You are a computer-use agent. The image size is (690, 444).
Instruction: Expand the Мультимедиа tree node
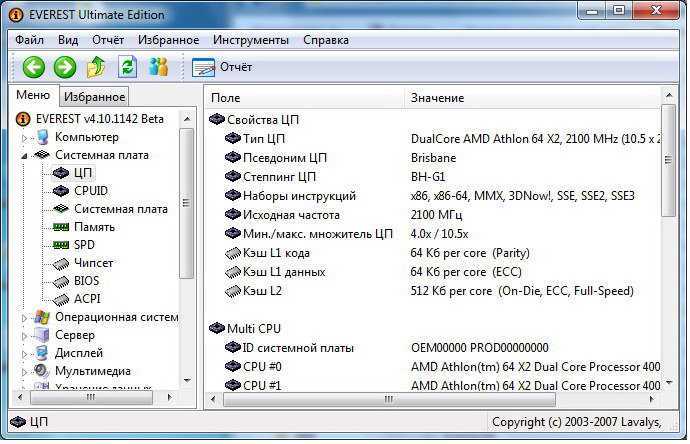coord(24,371)
